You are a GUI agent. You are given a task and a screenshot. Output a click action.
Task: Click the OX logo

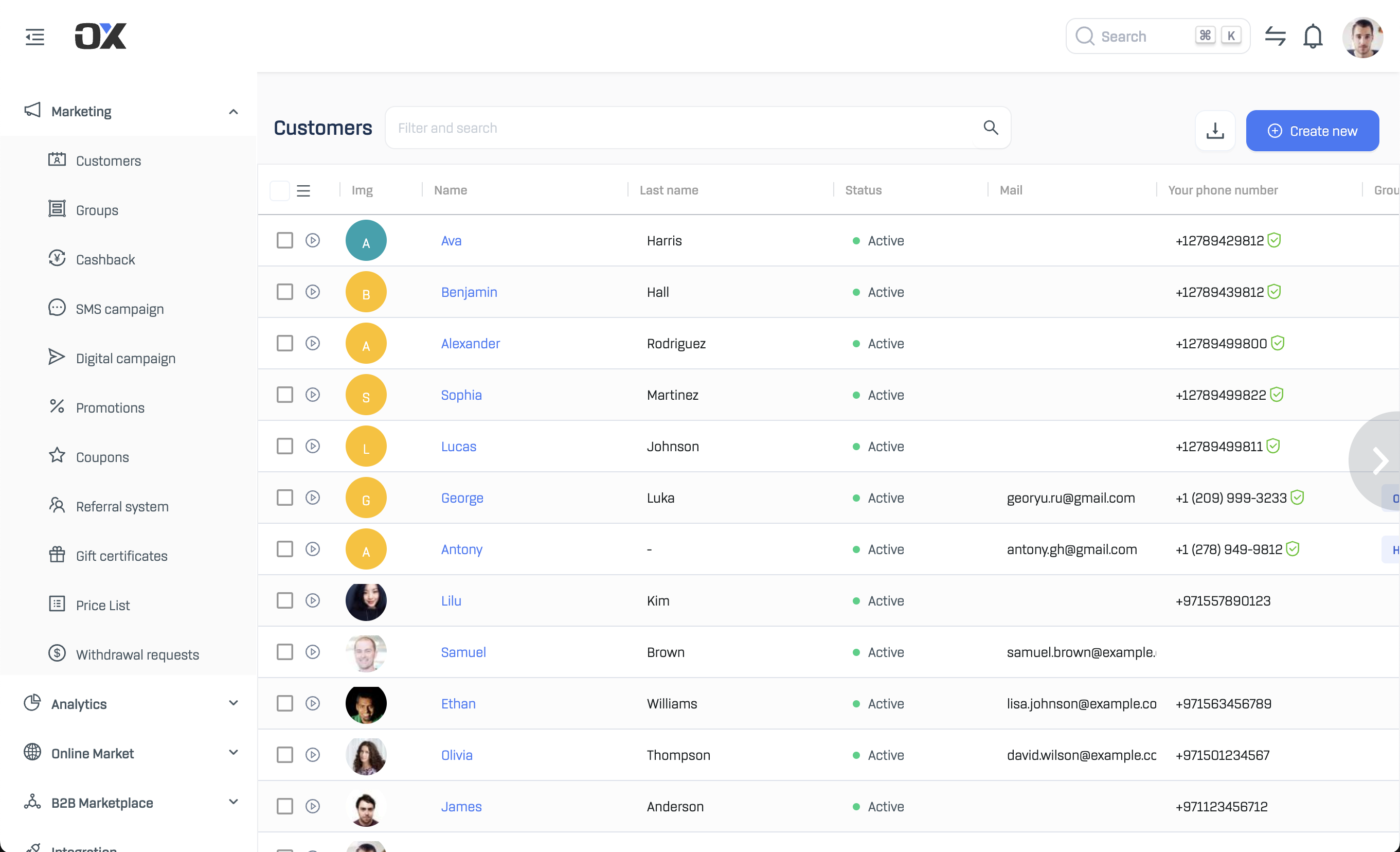tap(101, 37)
